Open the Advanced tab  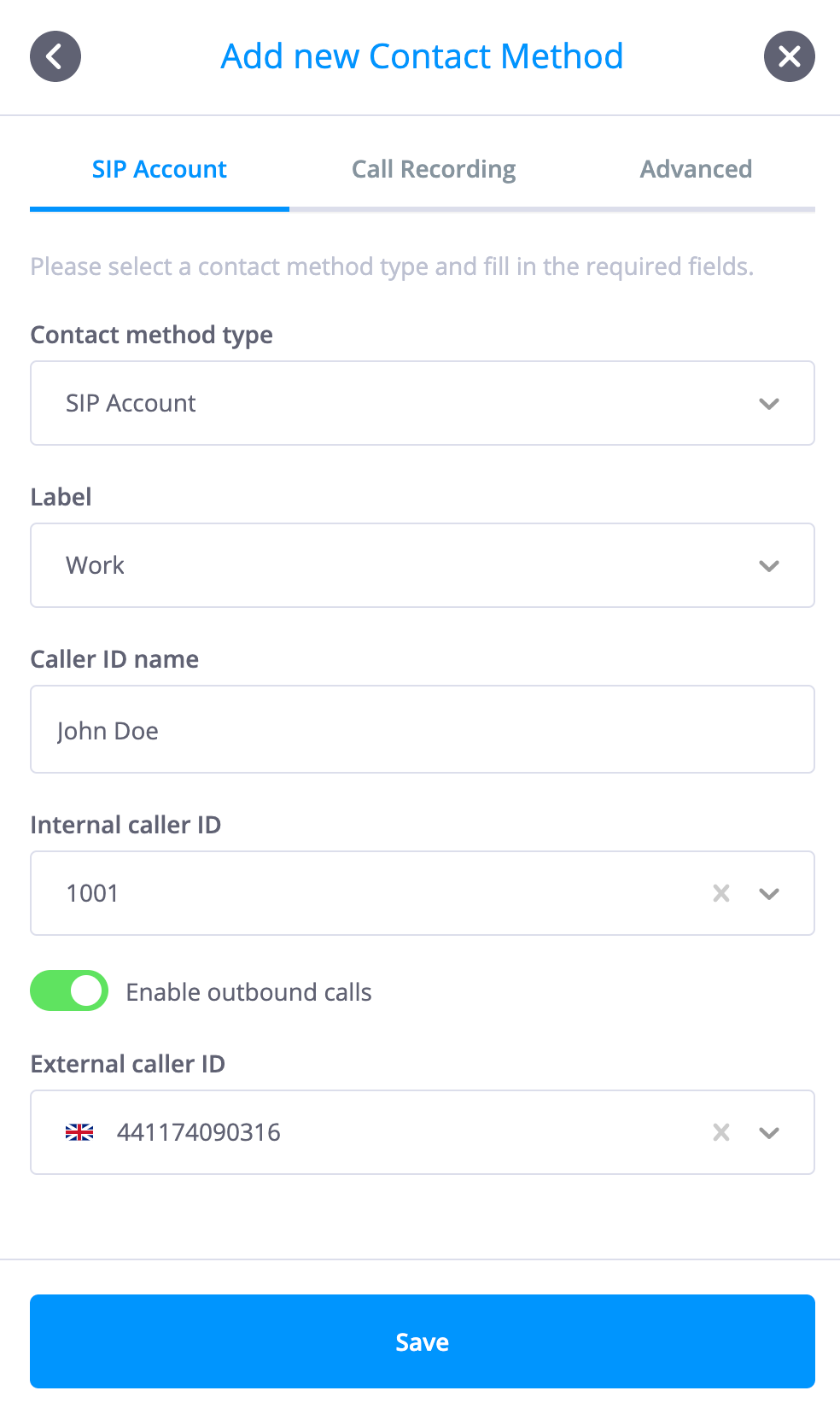coord(696,169)
